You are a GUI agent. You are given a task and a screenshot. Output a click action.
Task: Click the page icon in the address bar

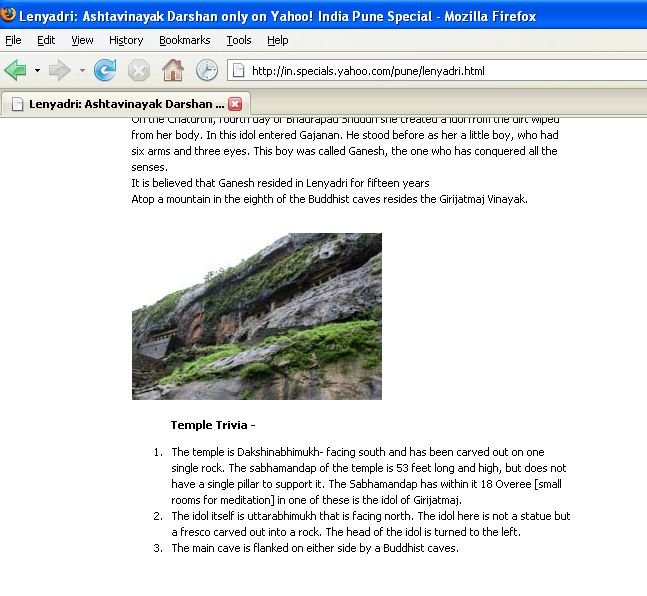238,71
